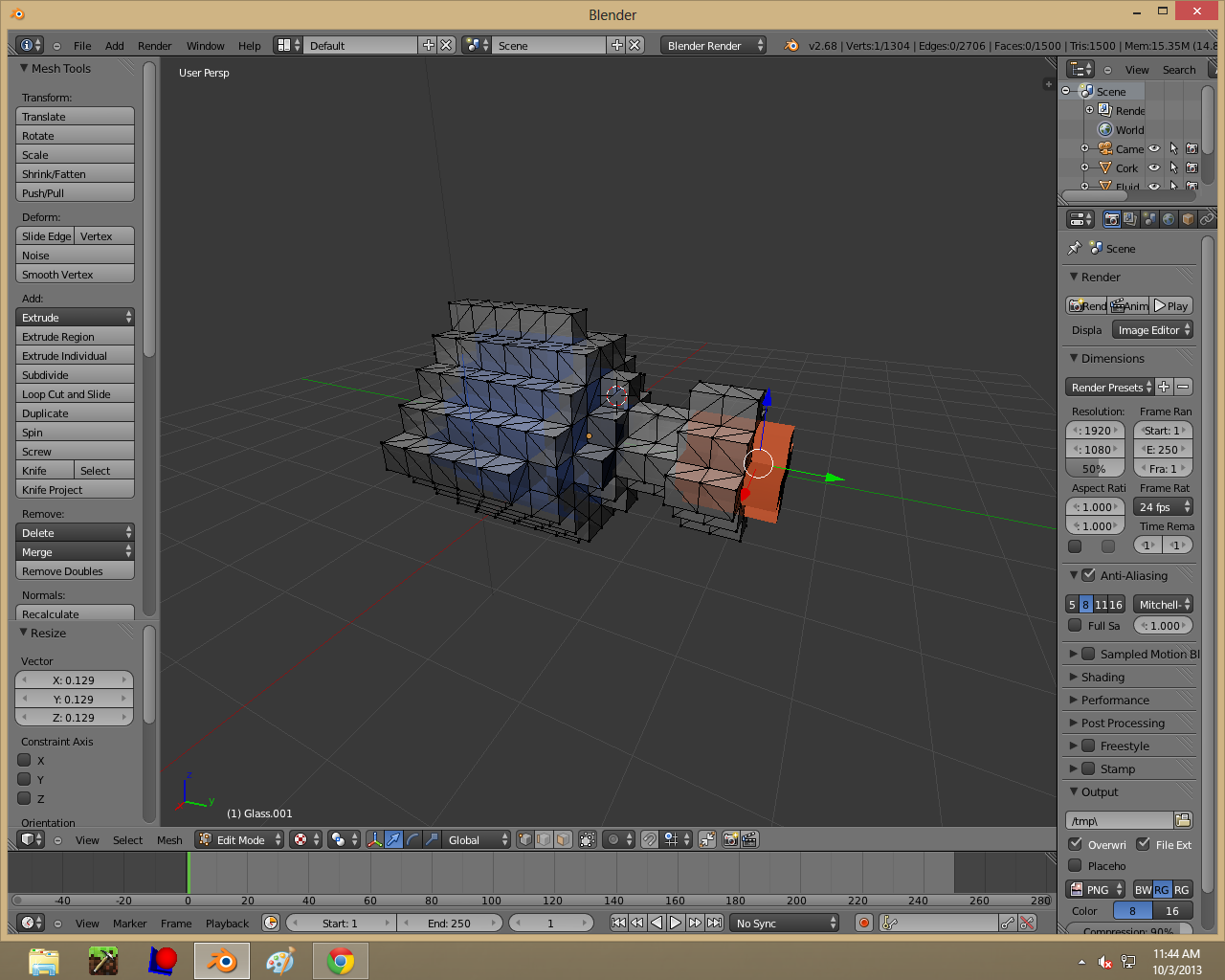Click the Subdivide button
Screen dimensions: 1225x980
[75, 374]
